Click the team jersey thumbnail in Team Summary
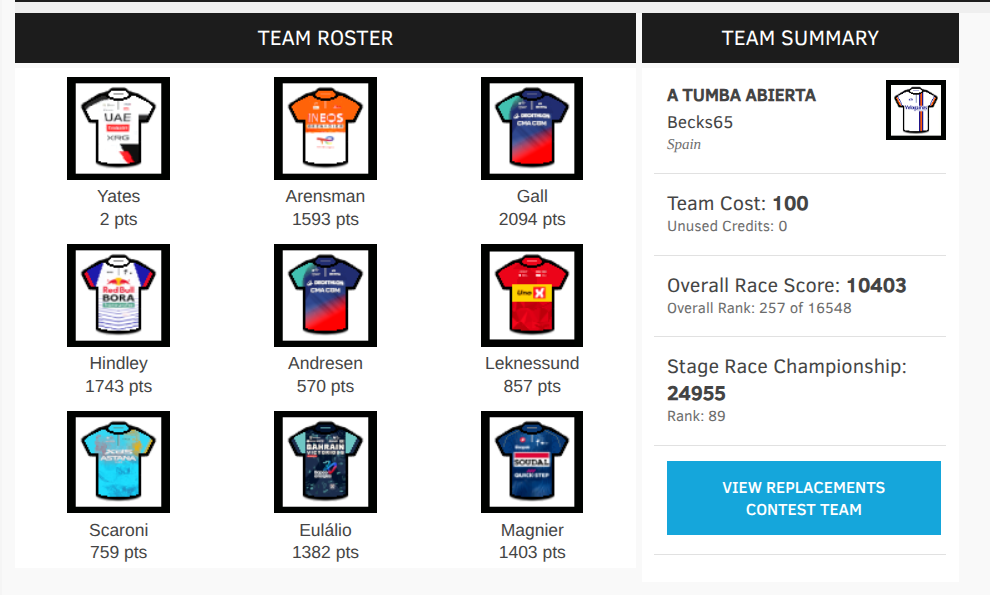 click(915, 110)
